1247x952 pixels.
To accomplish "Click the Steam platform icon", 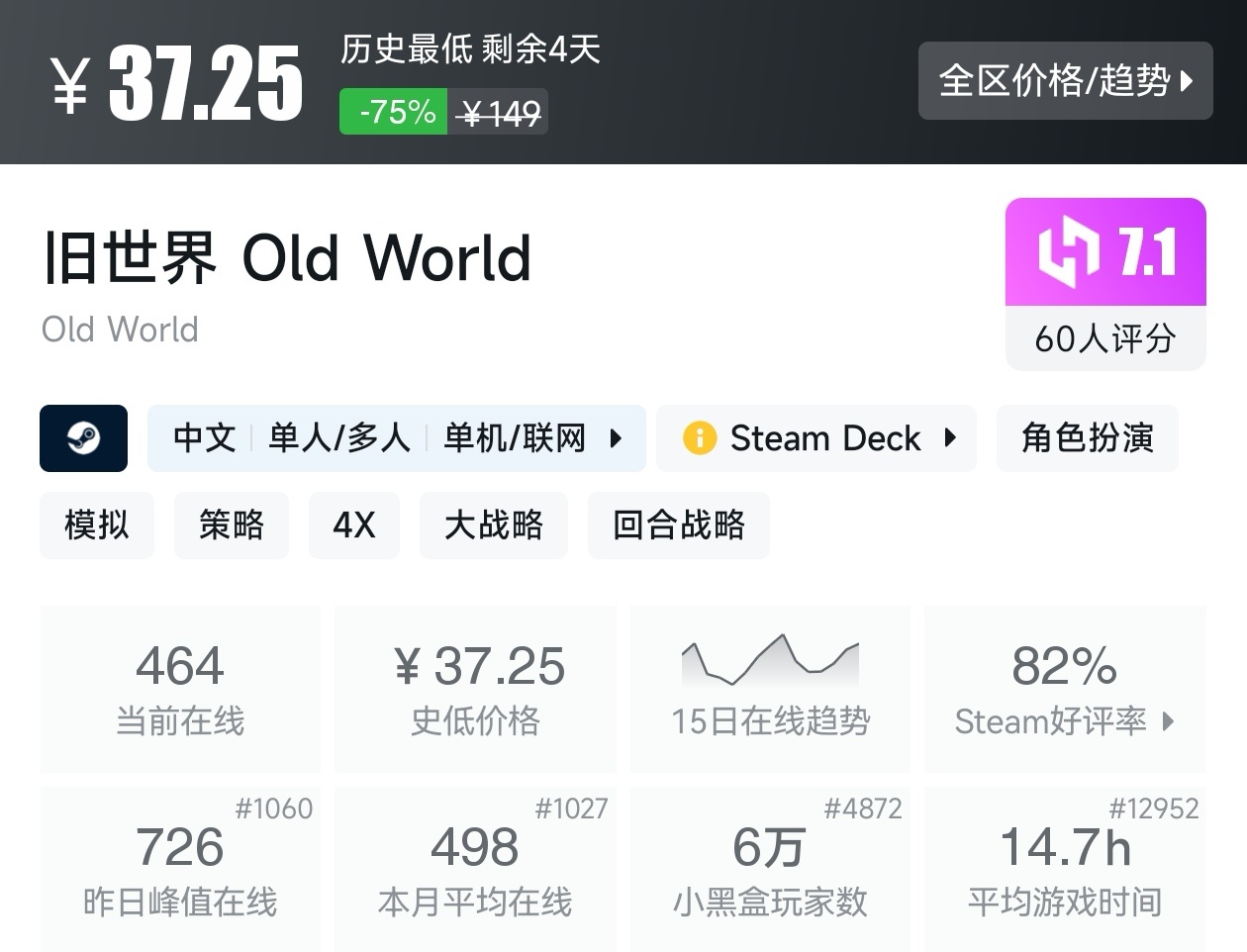I will (x=83, y=438).
